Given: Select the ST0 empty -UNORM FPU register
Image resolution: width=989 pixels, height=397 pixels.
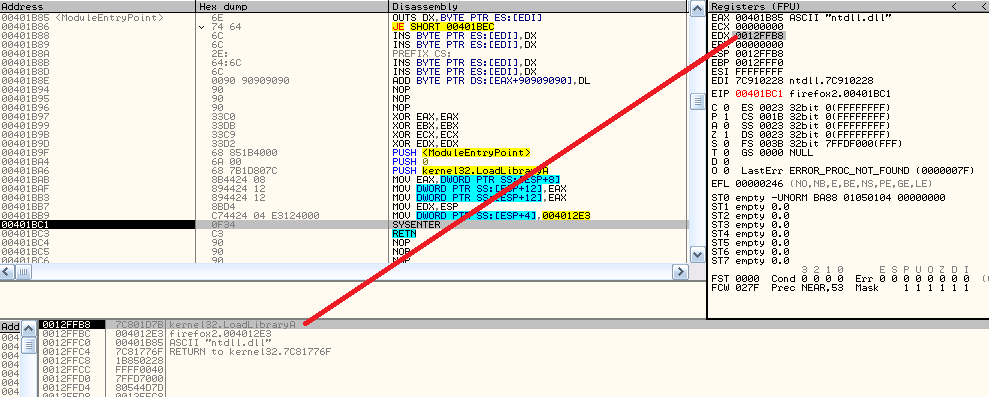Looking at the screenshot, I should [x=828, y=198].
